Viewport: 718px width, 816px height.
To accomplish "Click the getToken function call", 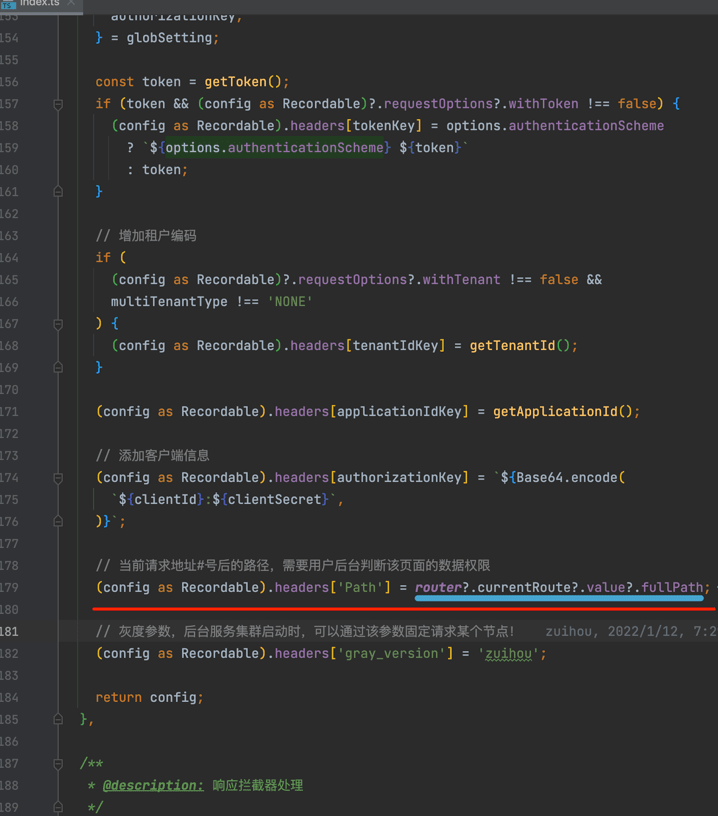I will click(x=242, y=82).
